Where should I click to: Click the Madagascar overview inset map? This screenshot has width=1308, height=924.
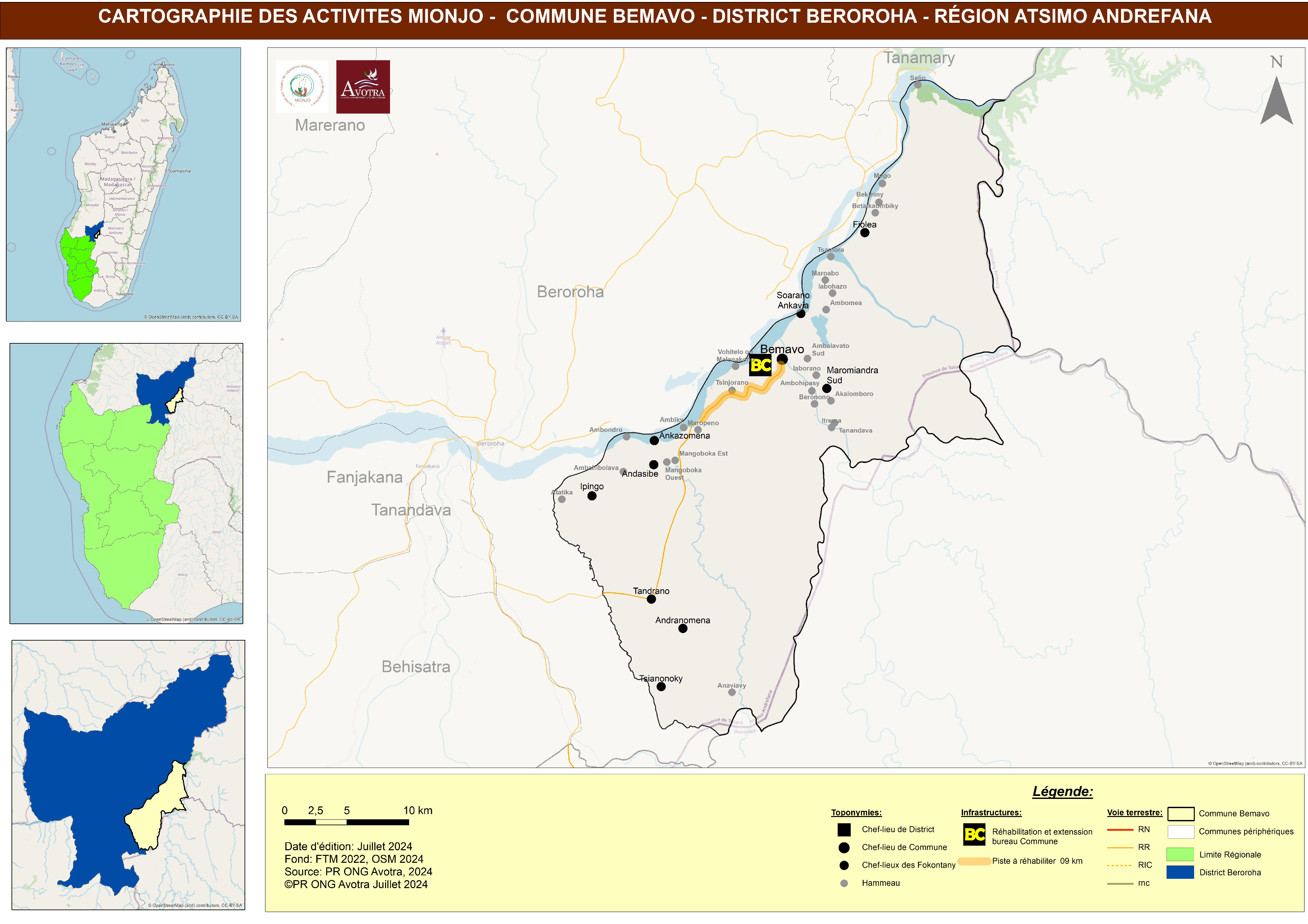[x=123, y=184]
